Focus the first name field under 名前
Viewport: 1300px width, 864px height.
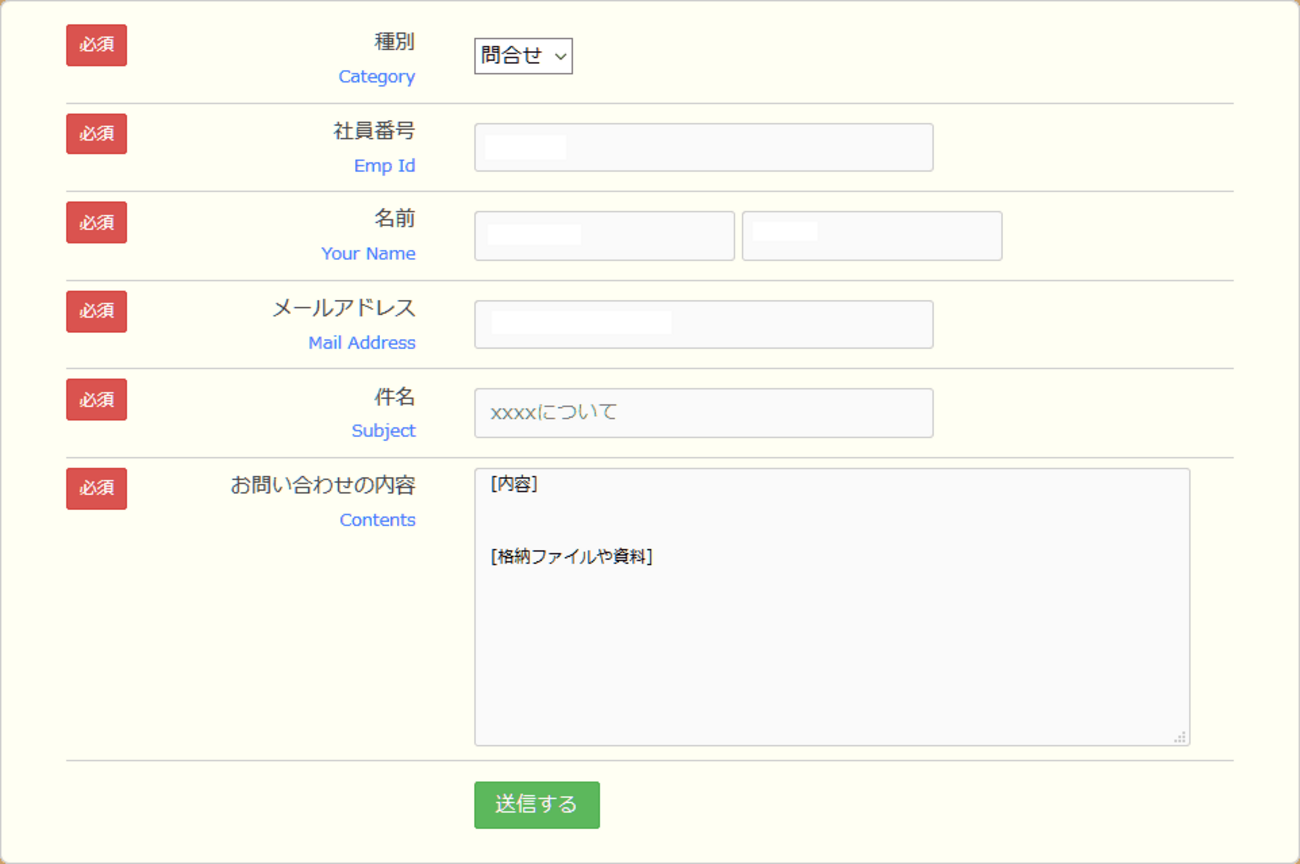click(x=604, y=236)
